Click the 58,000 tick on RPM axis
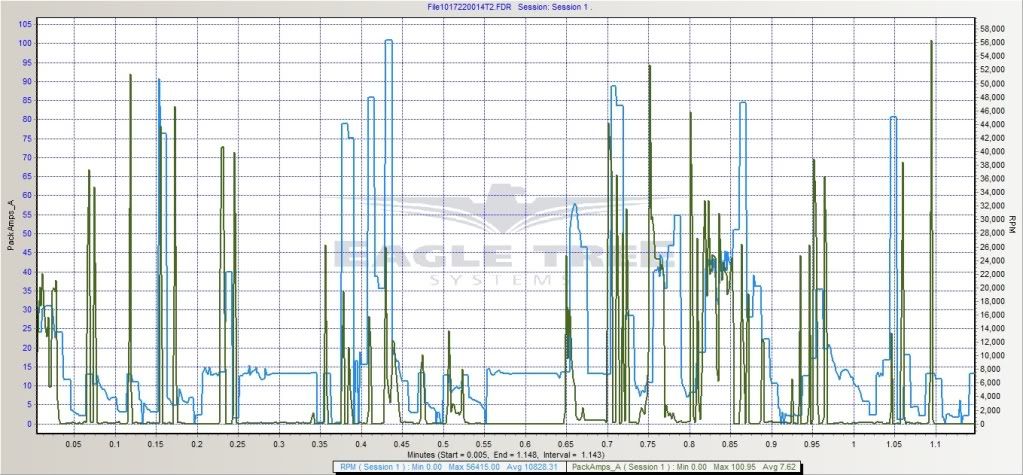 pos(994,29)
